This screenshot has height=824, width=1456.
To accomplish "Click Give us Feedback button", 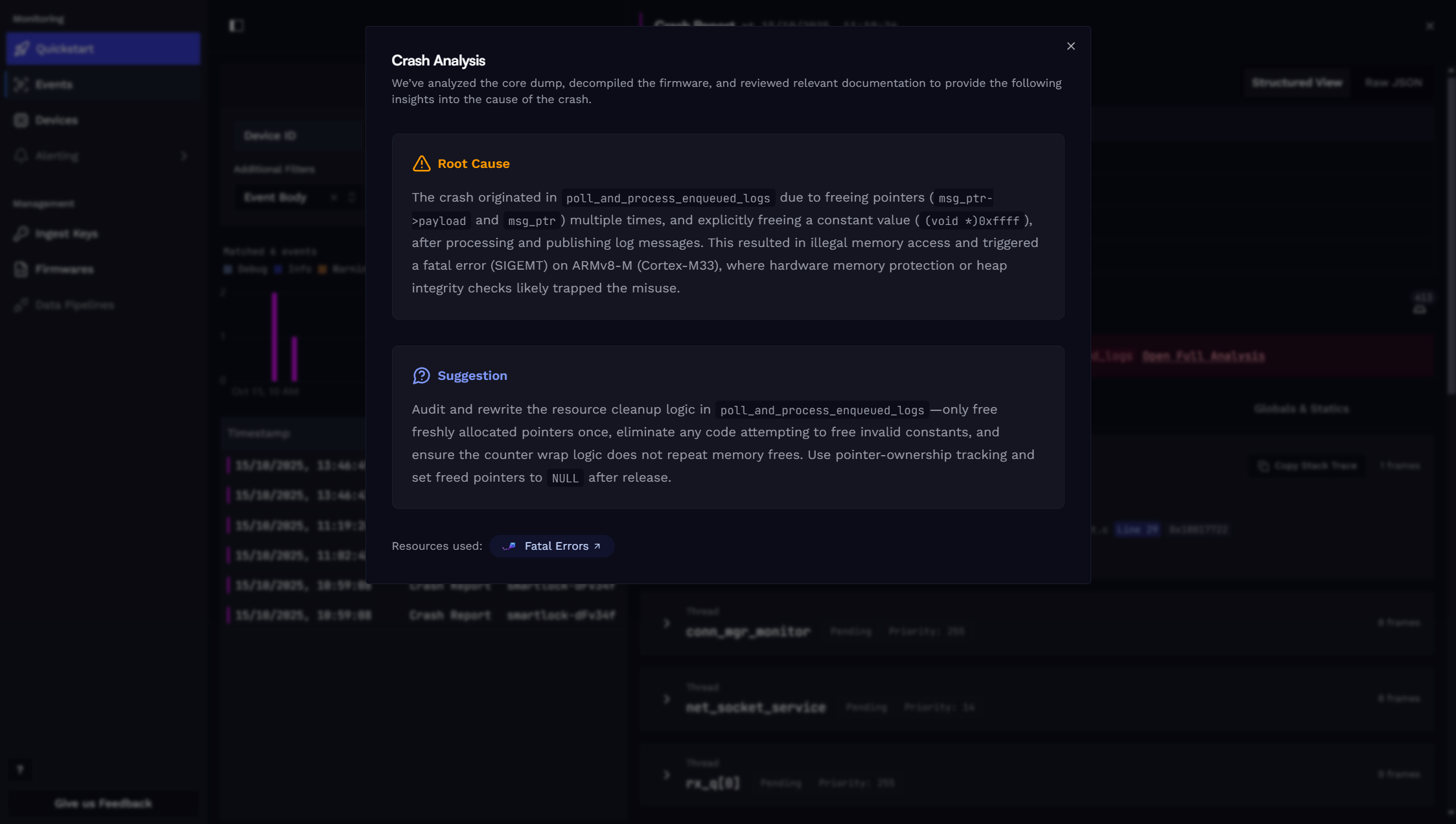I will click(x=103, y=803).
